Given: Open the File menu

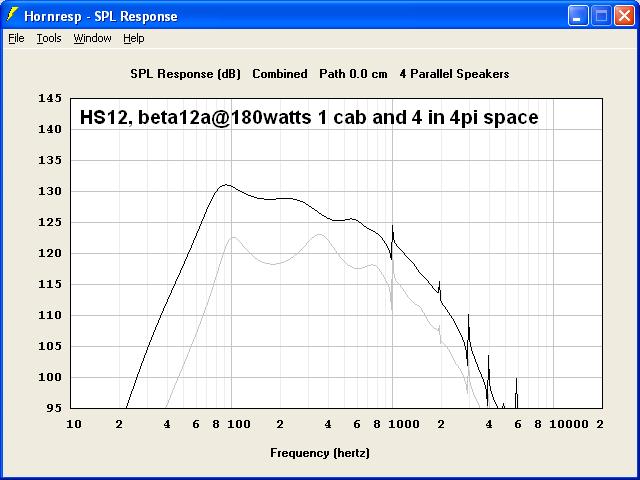Looking at the screenshot, I should tap(16, 38).
